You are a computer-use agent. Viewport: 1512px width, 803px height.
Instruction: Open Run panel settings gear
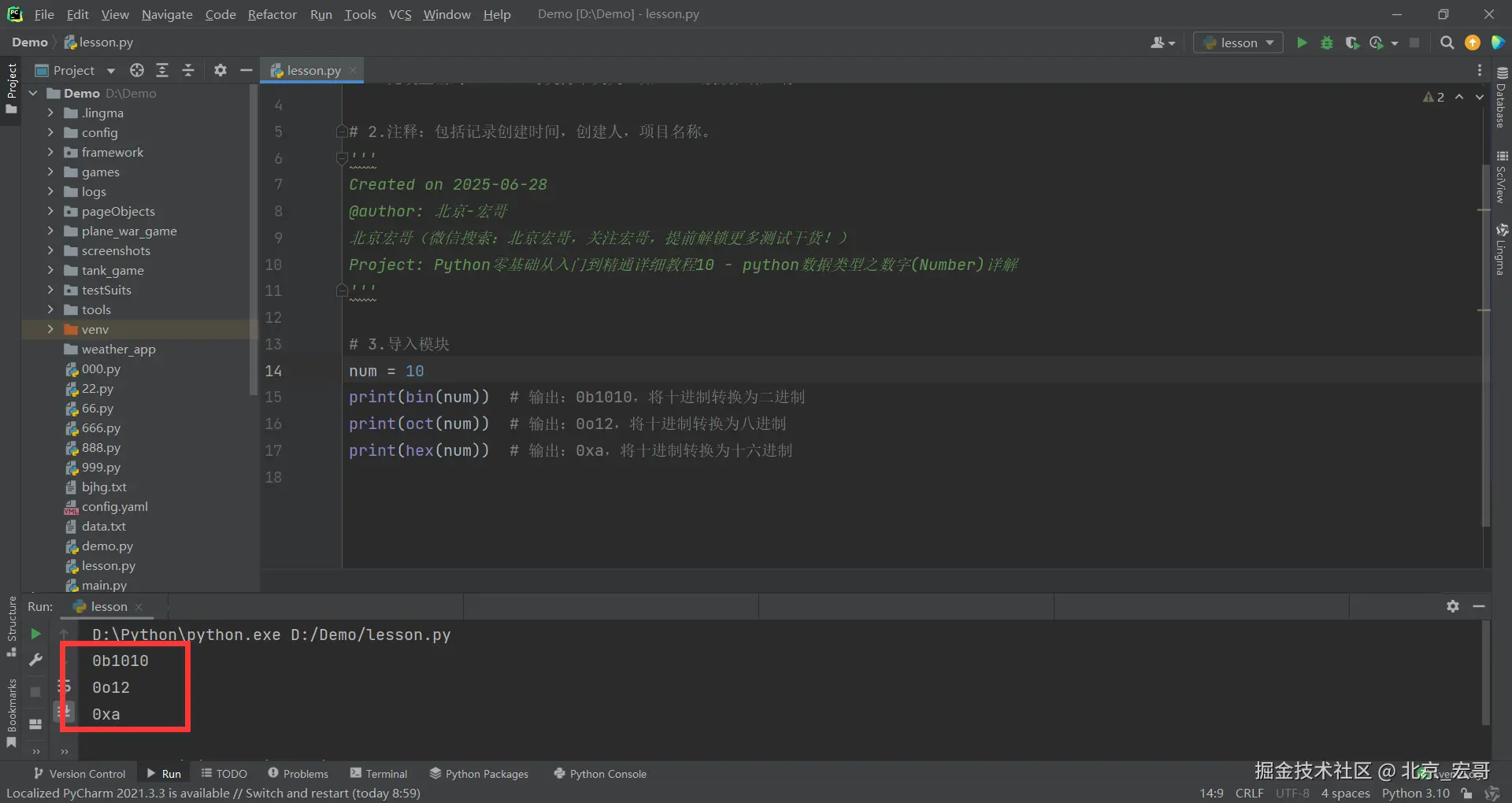[1453, 606]
